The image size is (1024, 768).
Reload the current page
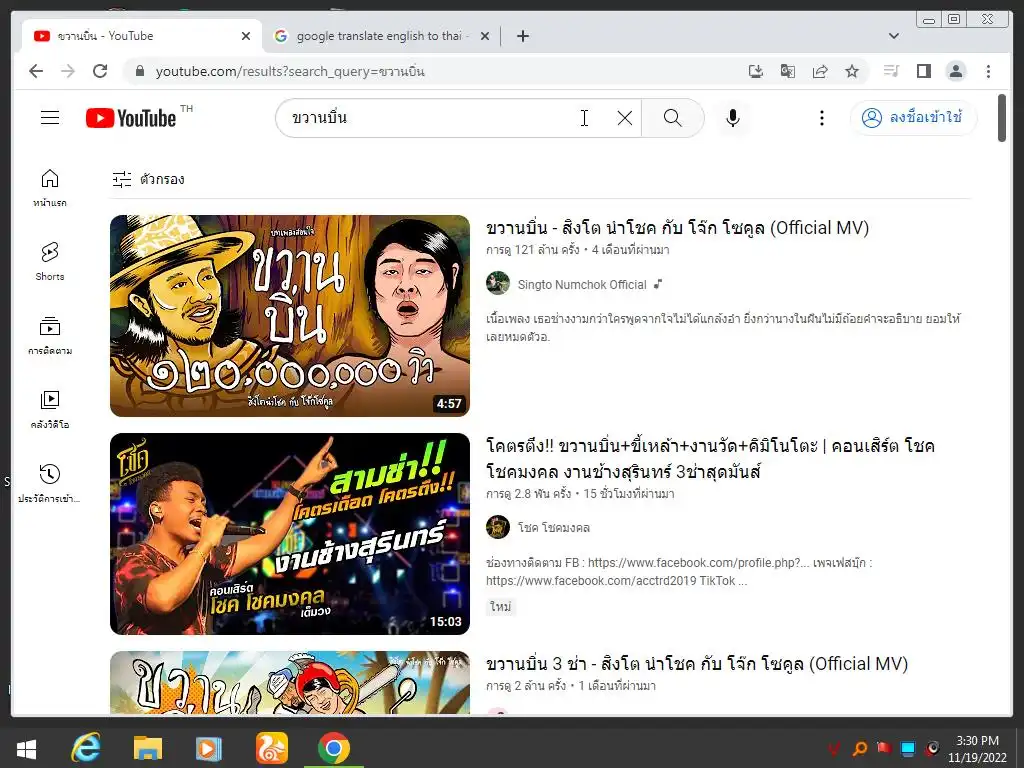[100, 71]
